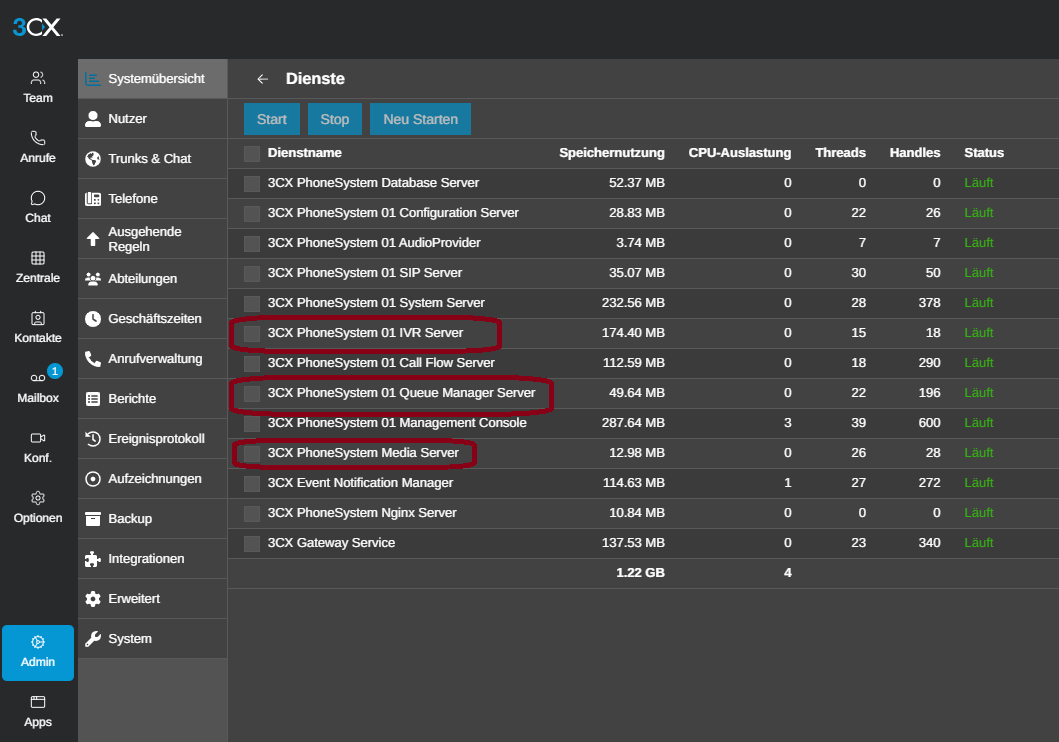Check the Queue Manager Server checkbox
The image size is (1059, 742).
pos(252,394)
